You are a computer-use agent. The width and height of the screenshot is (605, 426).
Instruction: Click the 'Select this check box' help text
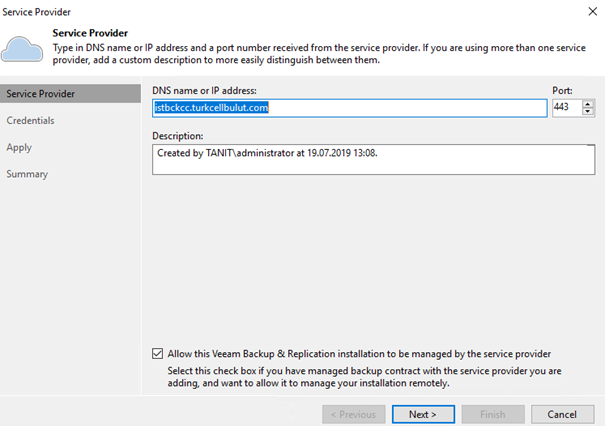364,377
